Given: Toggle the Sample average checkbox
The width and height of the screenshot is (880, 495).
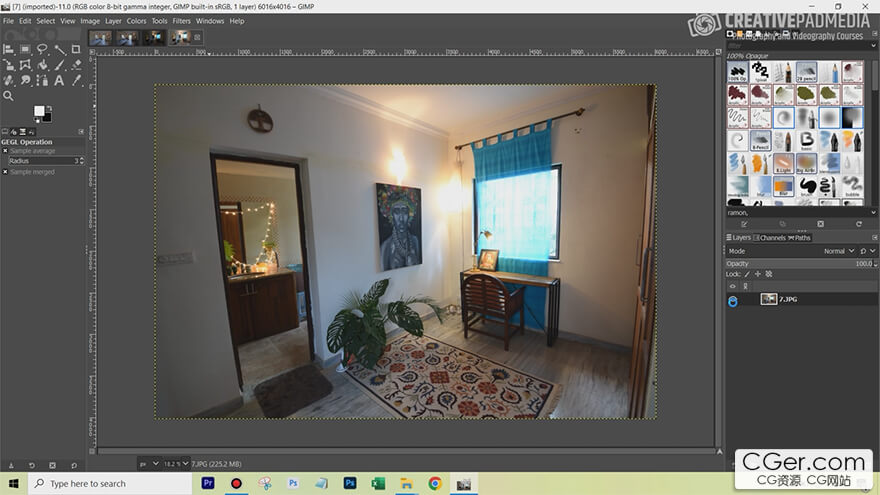Looking at the screenshot, I should 5,151.
